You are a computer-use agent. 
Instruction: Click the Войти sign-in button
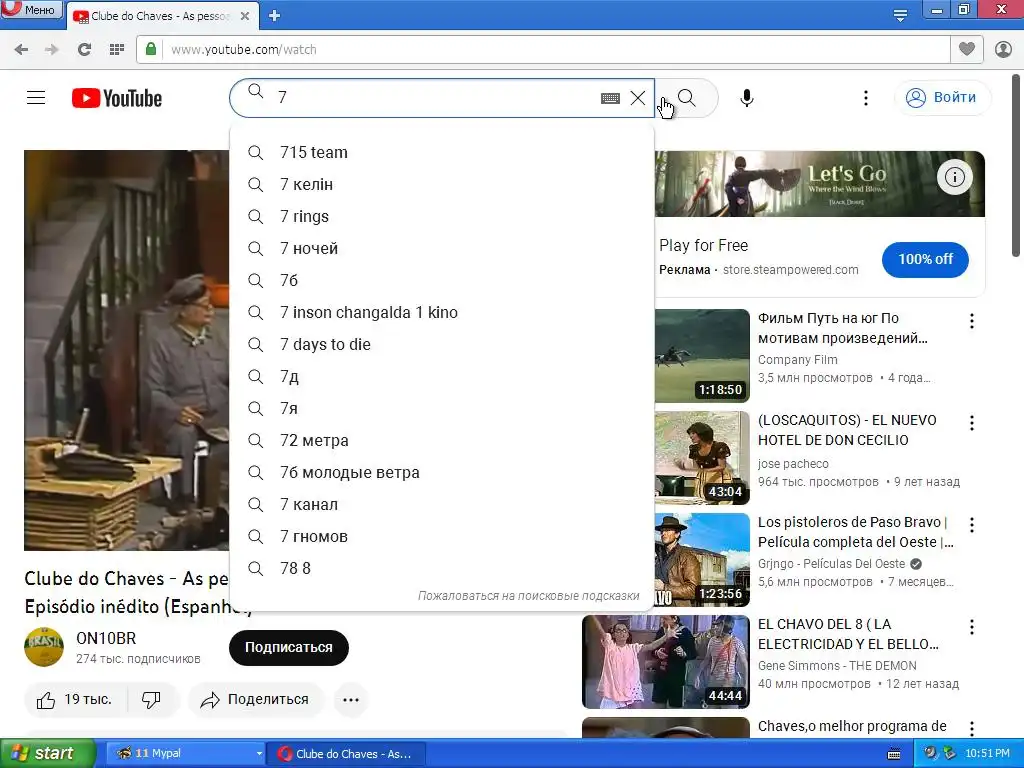click(942, 98)
